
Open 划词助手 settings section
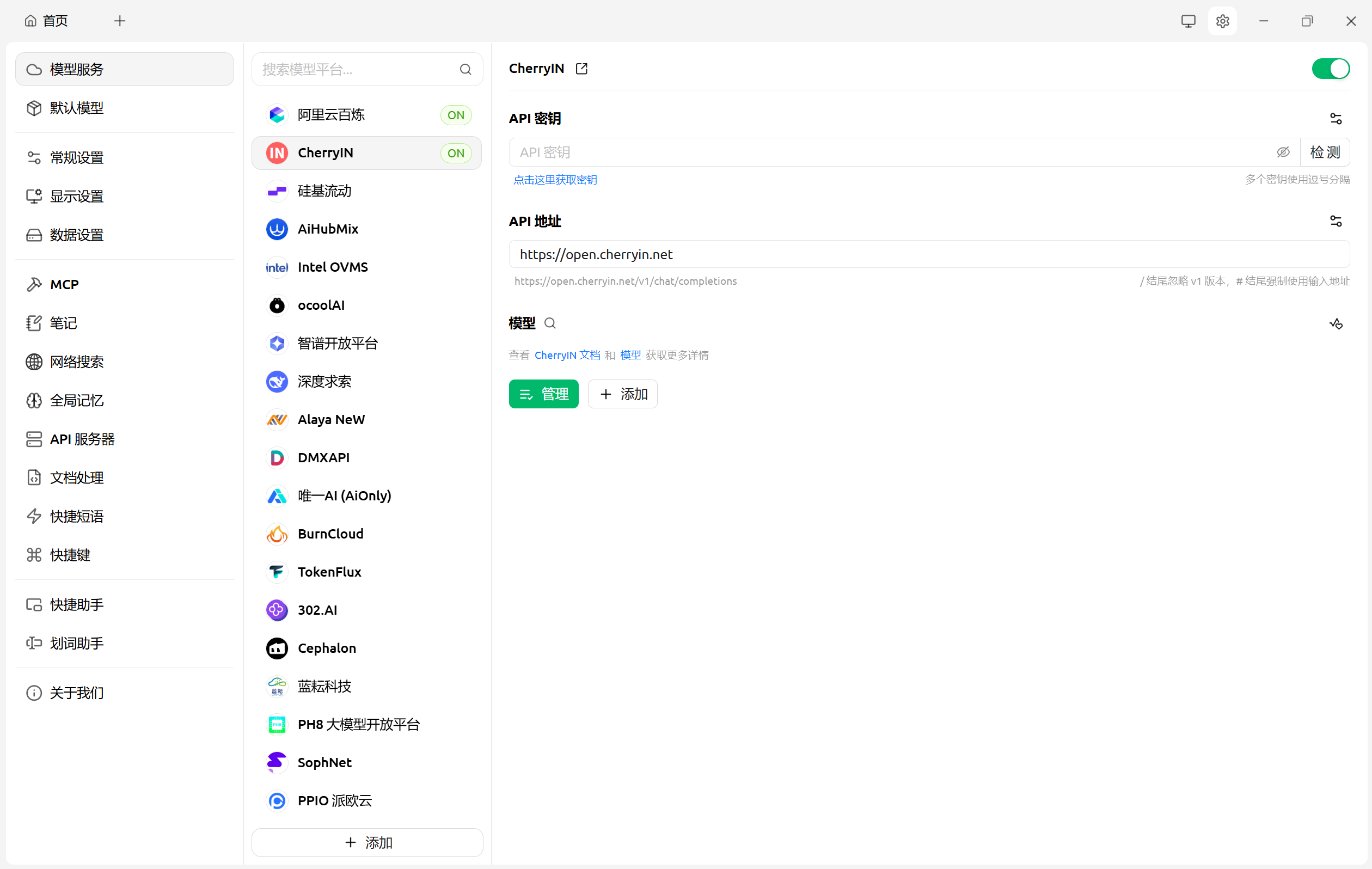(x=125, y=644)
